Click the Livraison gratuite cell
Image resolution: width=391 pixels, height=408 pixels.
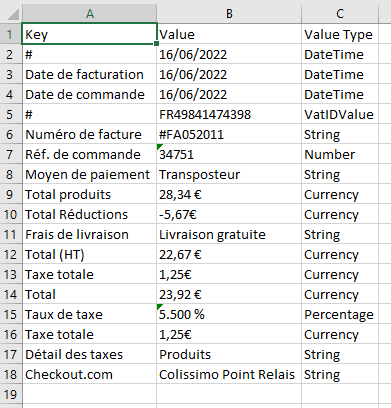(229, 234)
